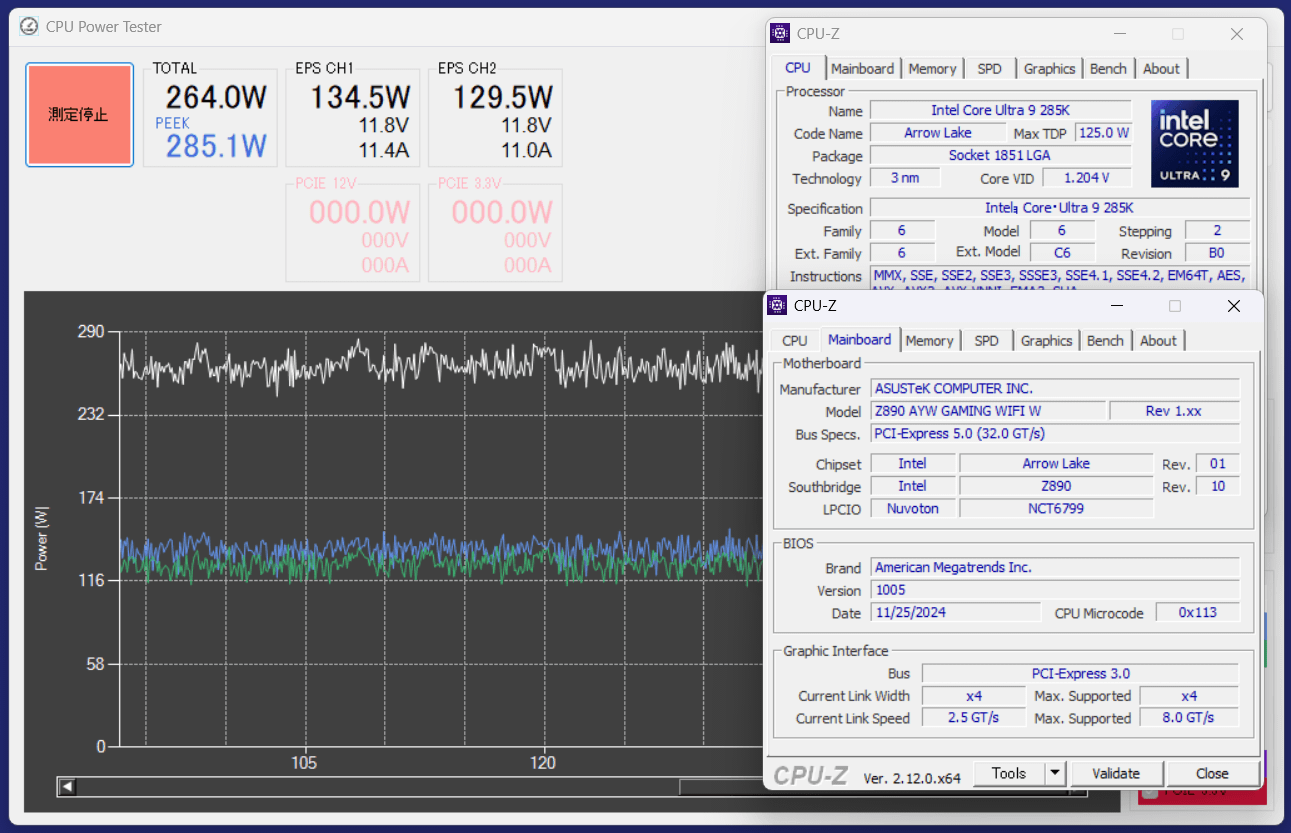Screen dimensions: 1291x833
Task: Click the Max. Supported speed 8.0 GT/s
Action: coord(1189,718)
